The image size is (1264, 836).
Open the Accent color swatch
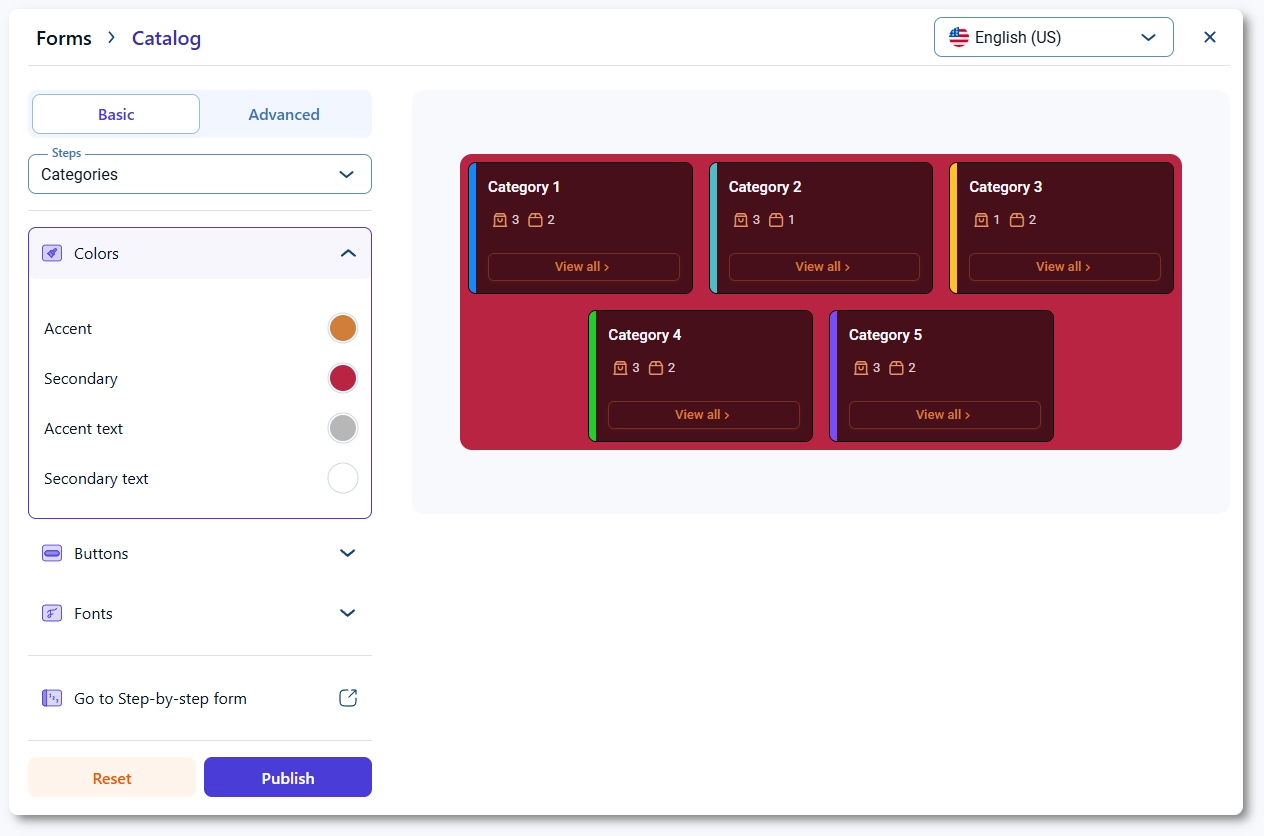pos(343,329)
